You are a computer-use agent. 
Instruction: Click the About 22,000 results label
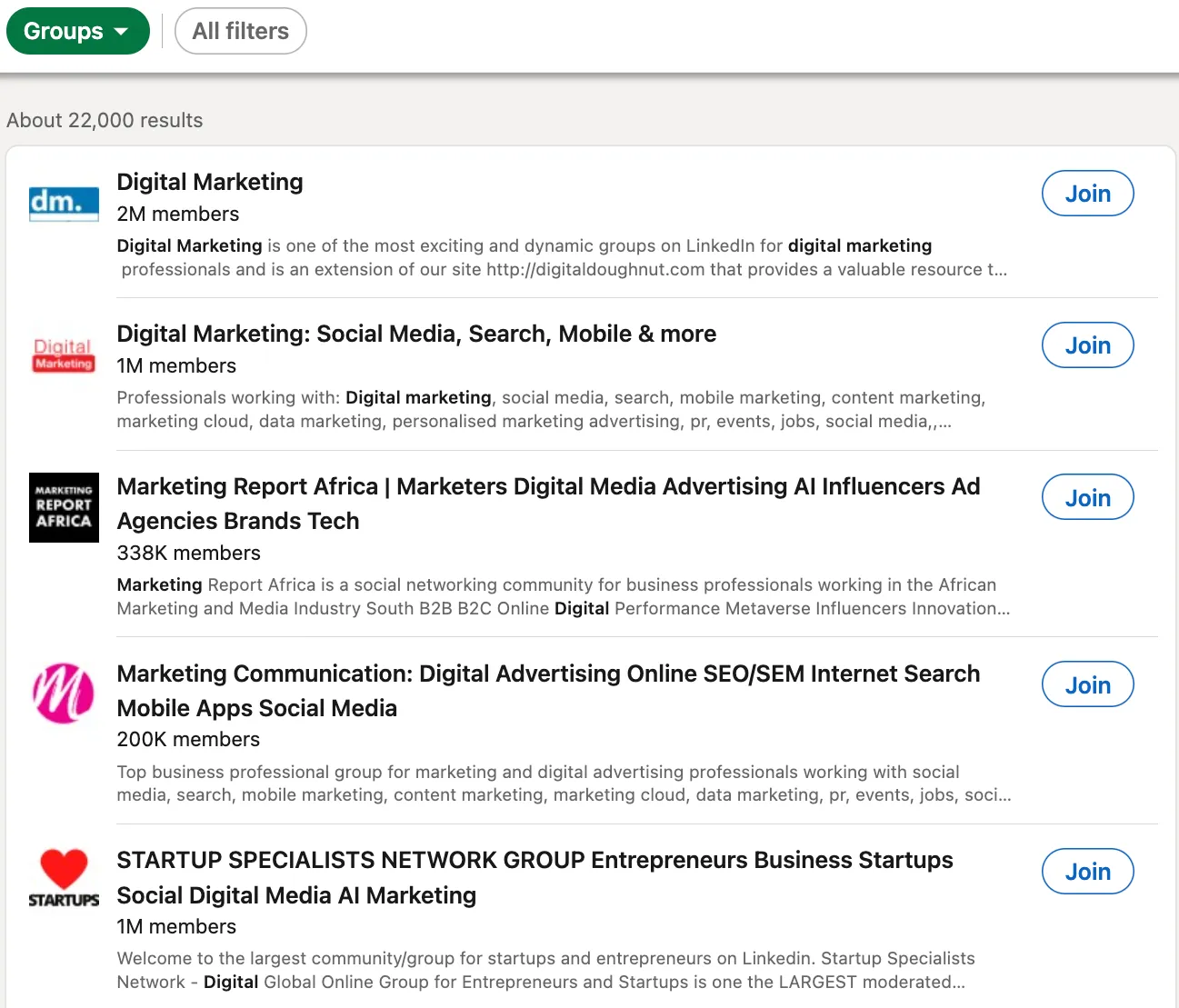tap(105, 119)
